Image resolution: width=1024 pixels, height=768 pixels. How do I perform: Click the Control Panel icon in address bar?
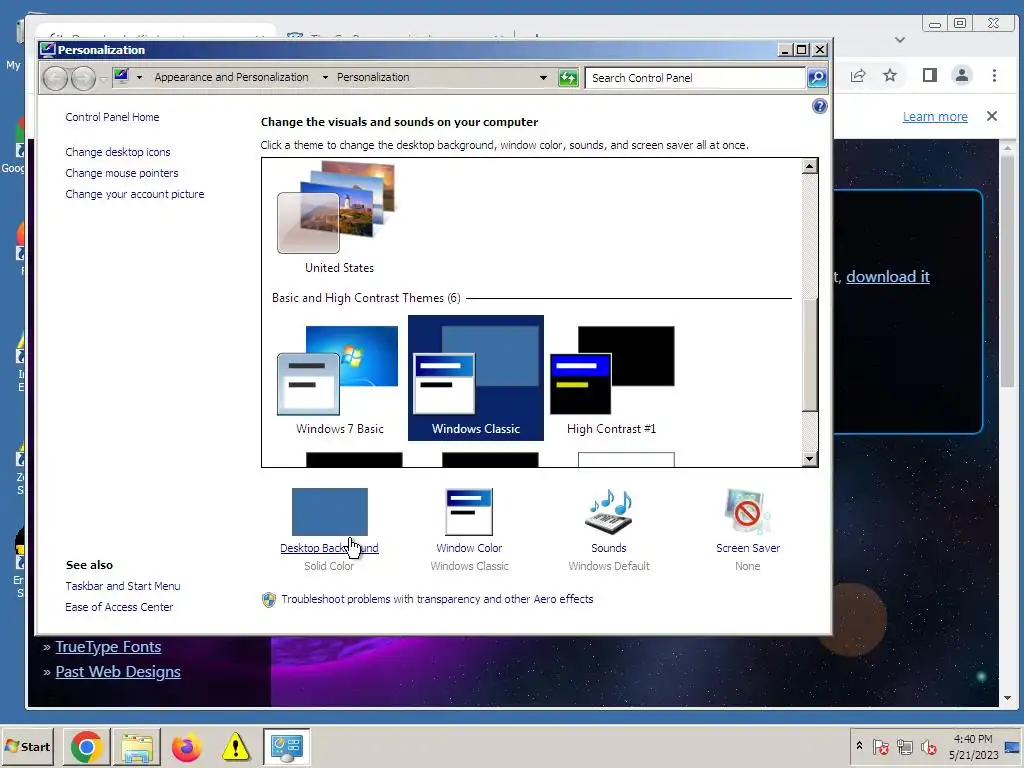tap(121, 76)
